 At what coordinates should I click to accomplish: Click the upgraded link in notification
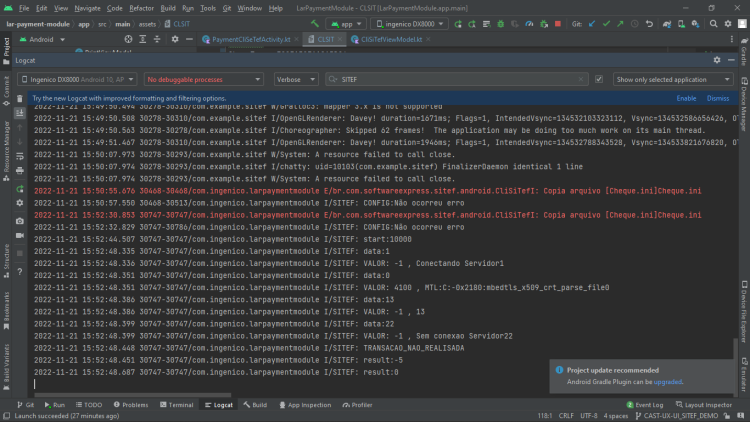coord(668,382)
